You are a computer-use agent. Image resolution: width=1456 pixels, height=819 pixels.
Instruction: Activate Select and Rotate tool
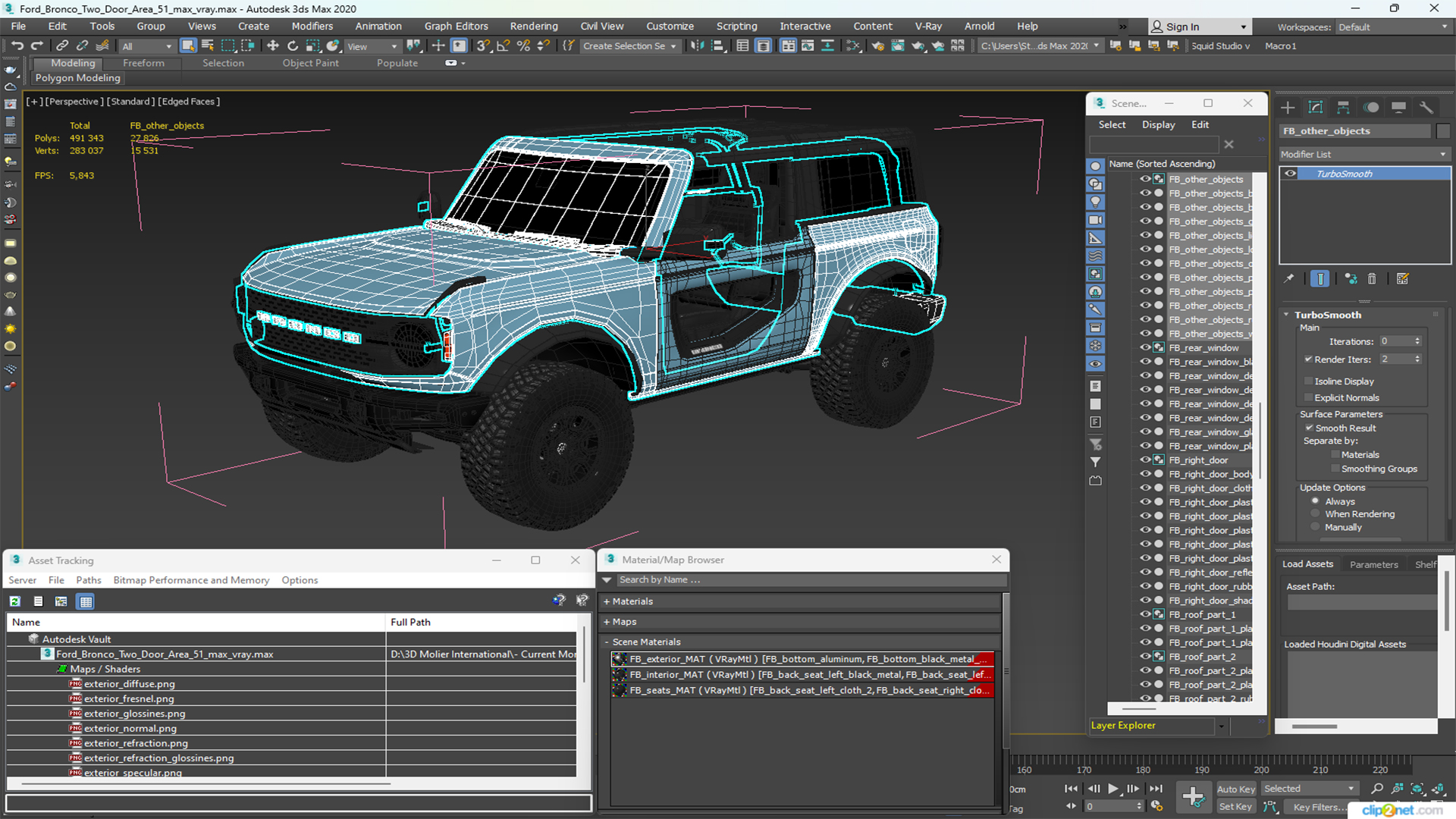coord(293,45)
